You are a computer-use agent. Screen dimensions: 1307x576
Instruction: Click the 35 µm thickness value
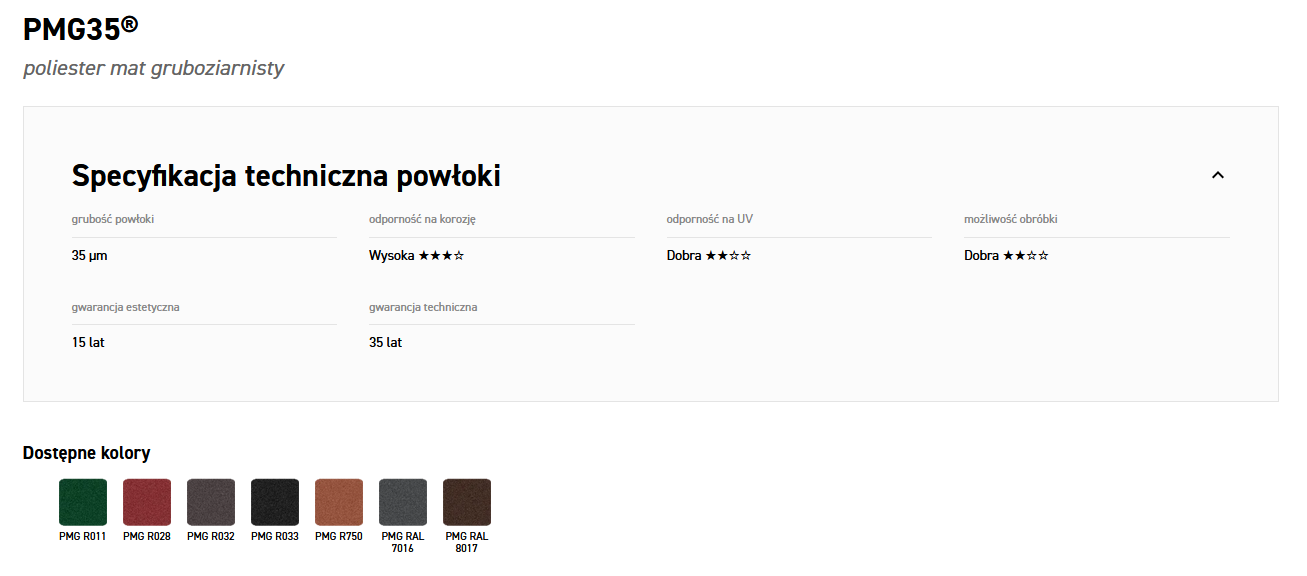coord(89,256)
